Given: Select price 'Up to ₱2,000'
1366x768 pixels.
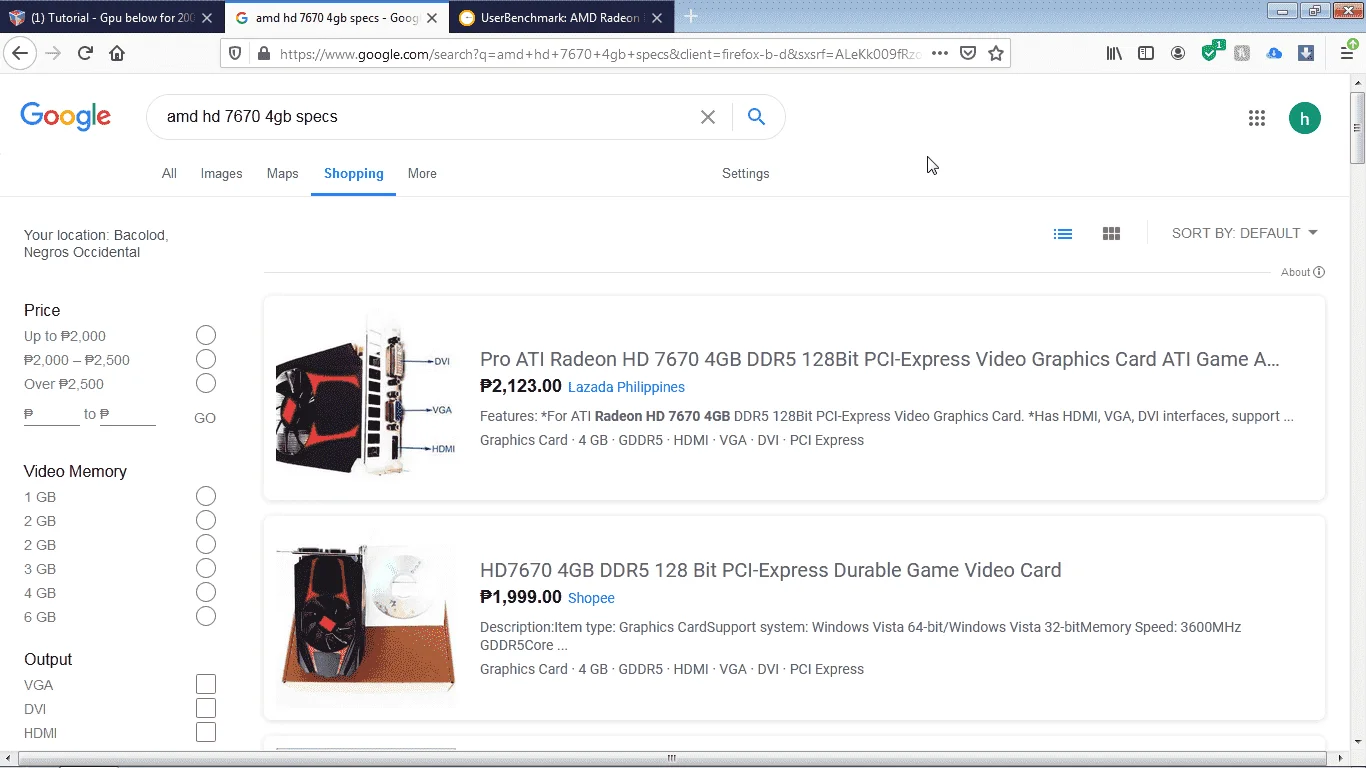Looking at the screenshot, I should tap(206, 336).
